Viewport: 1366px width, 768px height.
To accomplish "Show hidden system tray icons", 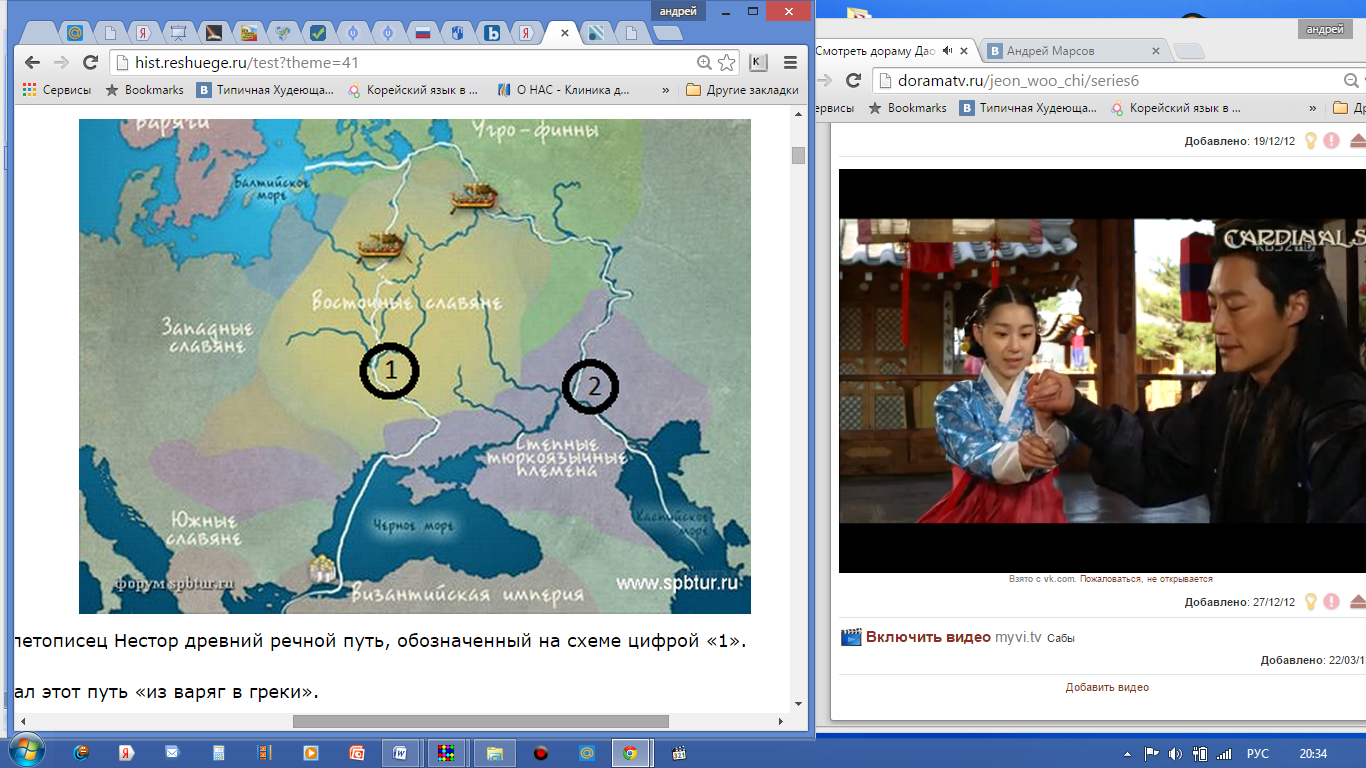I will pos(1128,754).
